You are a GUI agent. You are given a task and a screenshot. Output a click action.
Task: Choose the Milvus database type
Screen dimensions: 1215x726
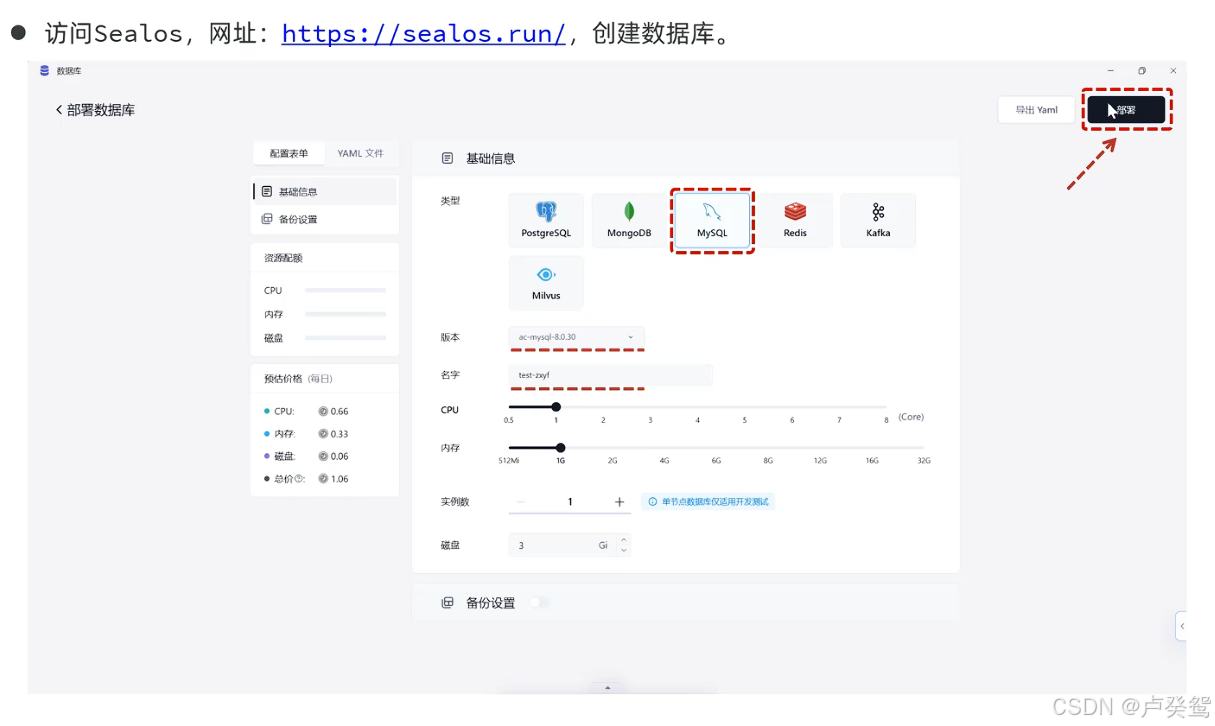tap(546, 283)
